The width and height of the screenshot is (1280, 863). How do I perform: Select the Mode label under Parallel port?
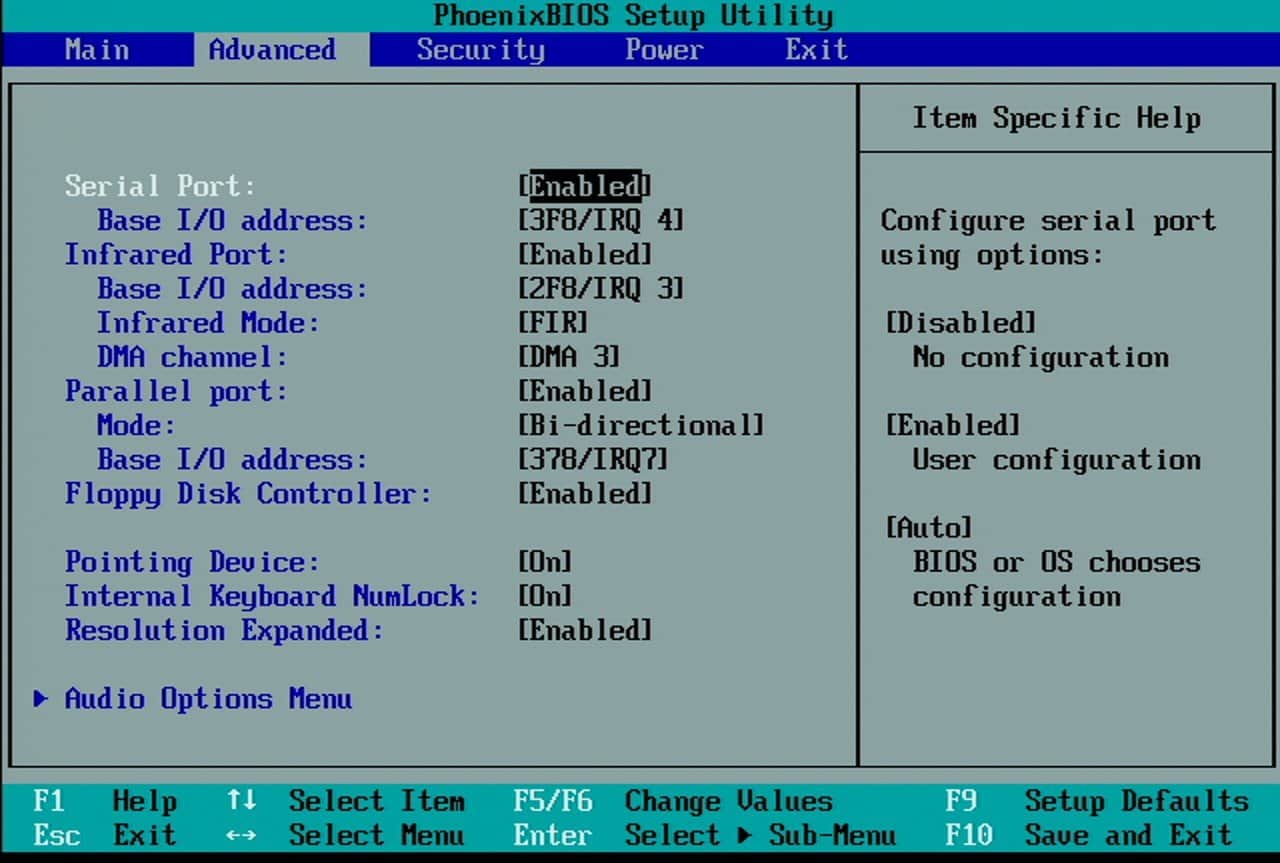(x=136, y=425)
